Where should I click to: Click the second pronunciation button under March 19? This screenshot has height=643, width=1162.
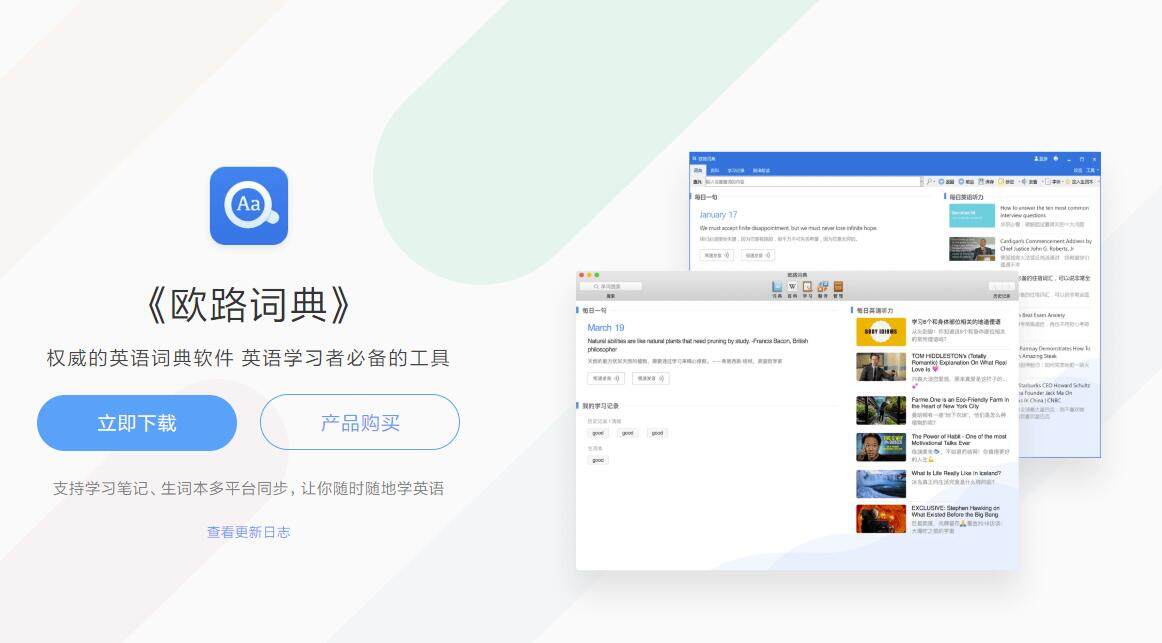tap(651, 379)
